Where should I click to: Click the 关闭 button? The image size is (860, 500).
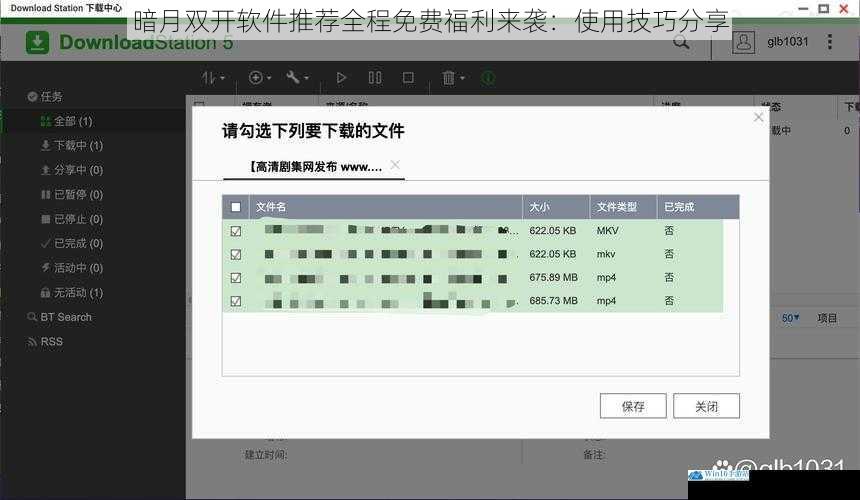click(x=706, y=406)
